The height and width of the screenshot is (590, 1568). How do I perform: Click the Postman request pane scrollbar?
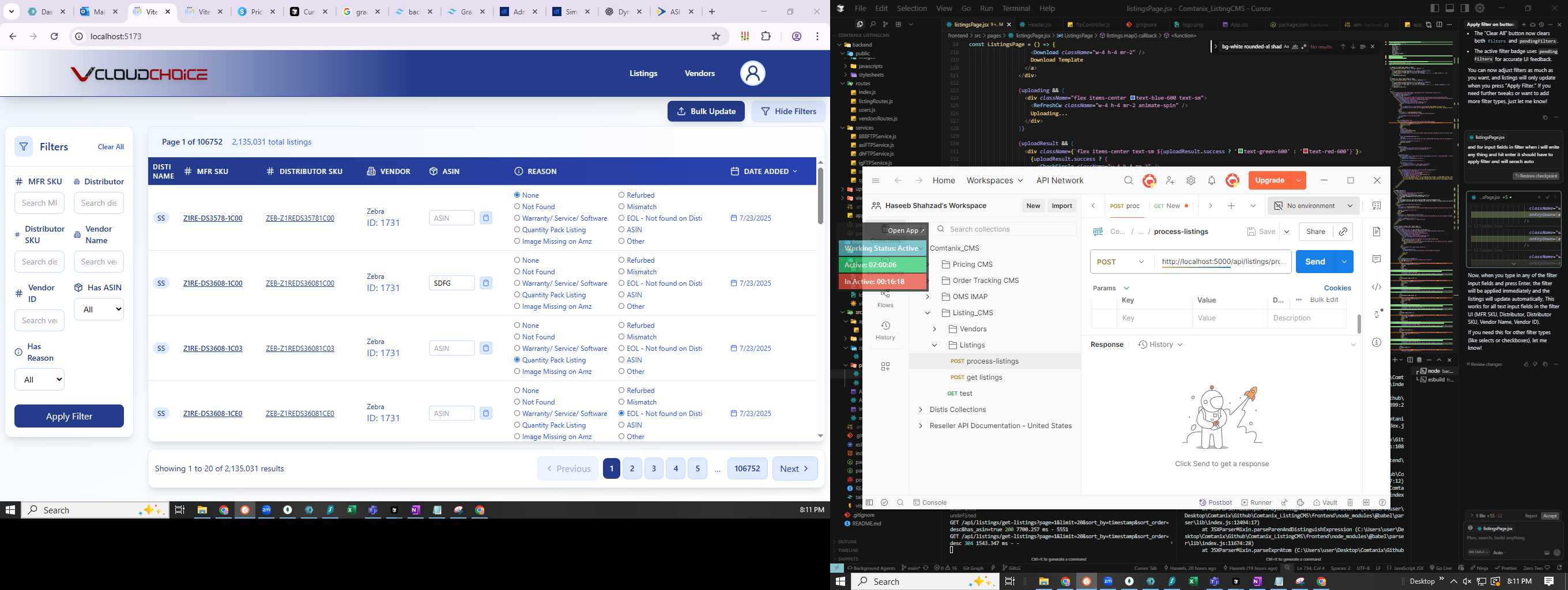1359,323
